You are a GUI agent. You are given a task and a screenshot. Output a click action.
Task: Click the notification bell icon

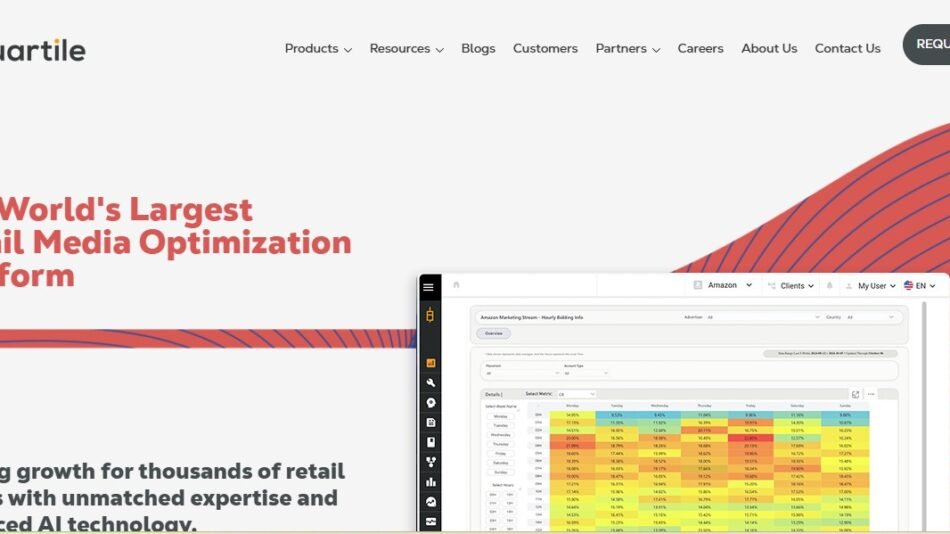(829, 286)
